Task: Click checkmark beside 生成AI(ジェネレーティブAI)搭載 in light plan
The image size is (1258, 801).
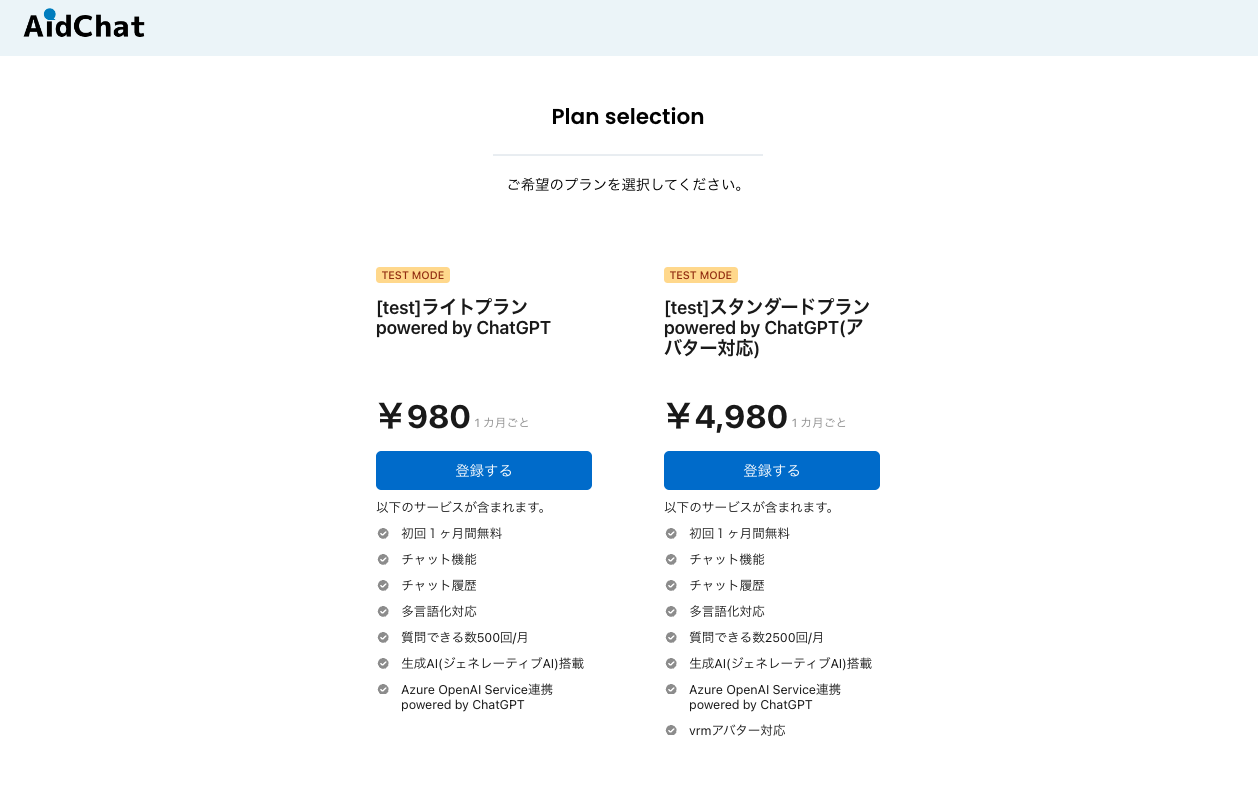Action: tap(383, 663)
